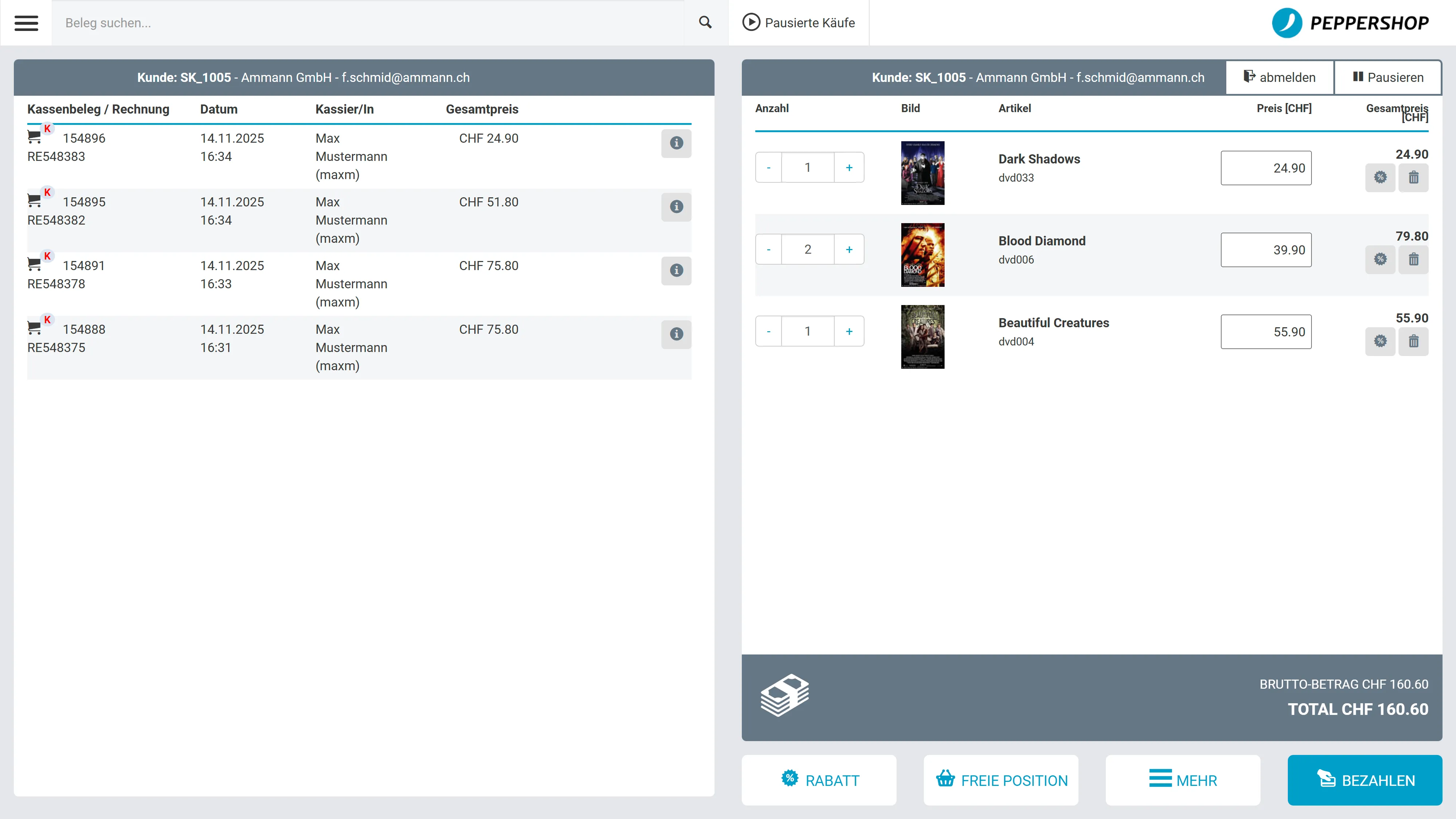The image size is (1456, 819).
Task: Show info for receipt 154896
Action: (x=676, y=143)
